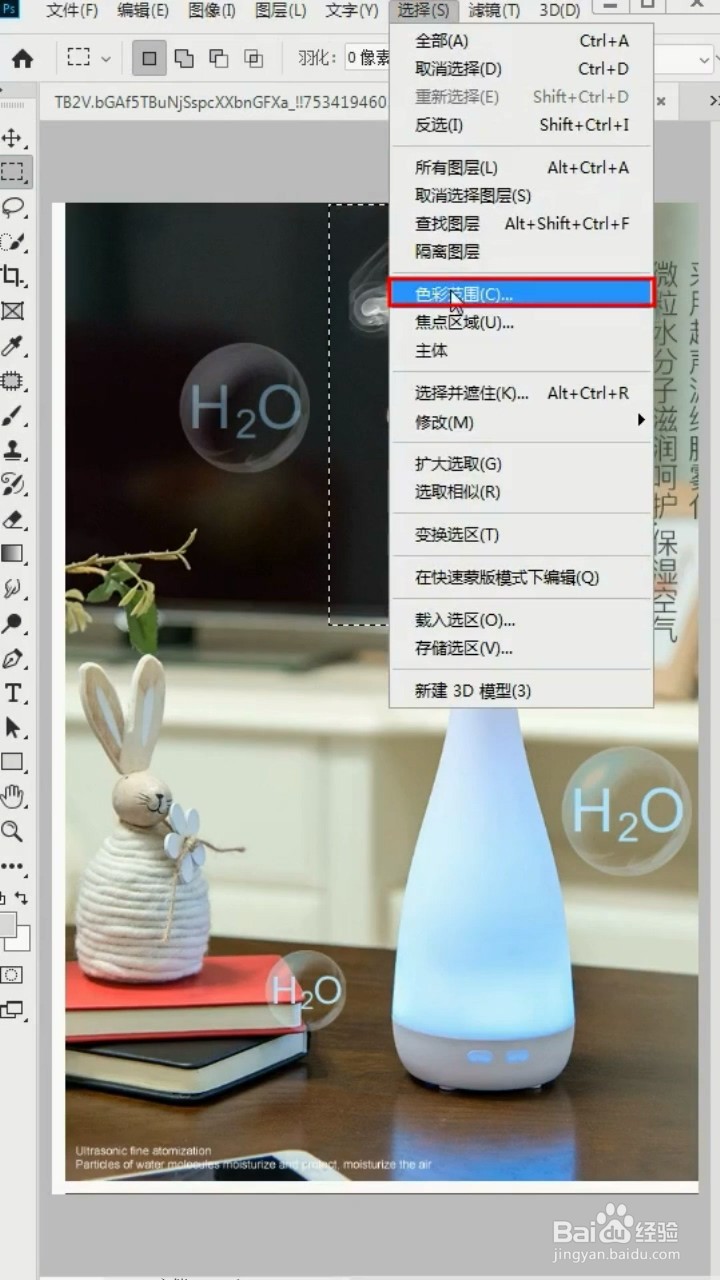Select the Eyedropper tool
720x1280 pixels.
click(x=13, y=346)
